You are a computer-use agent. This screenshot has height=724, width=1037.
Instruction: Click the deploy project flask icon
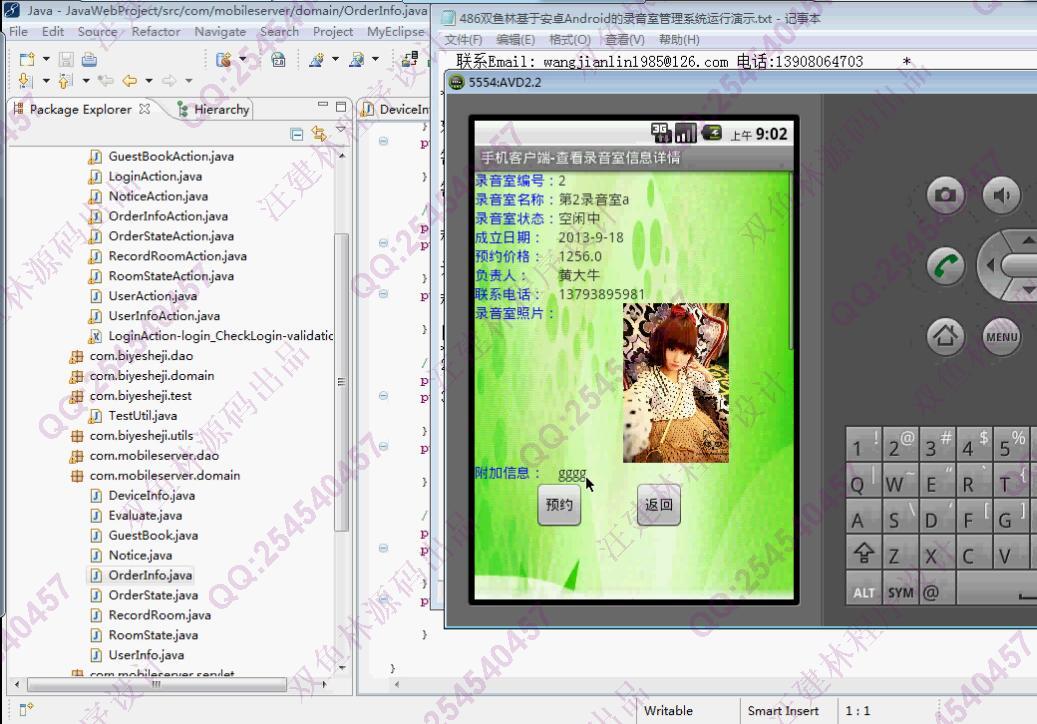(x=356, y=60)
